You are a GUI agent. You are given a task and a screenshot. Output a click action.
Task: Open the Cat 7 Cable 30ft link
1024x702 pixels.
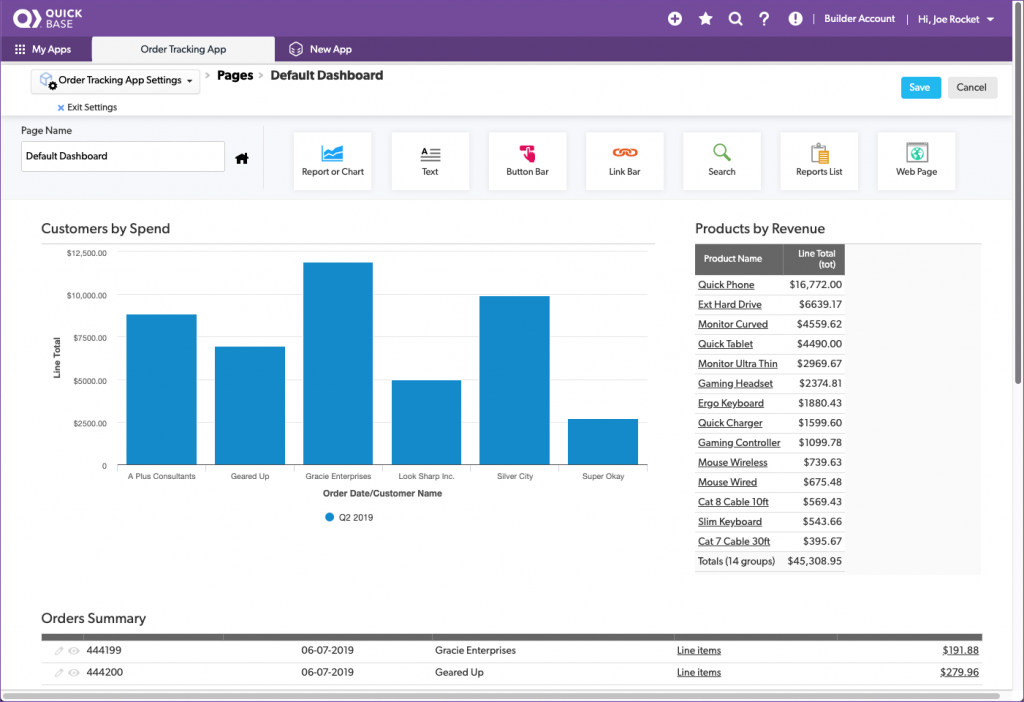(x=733, y=541)
